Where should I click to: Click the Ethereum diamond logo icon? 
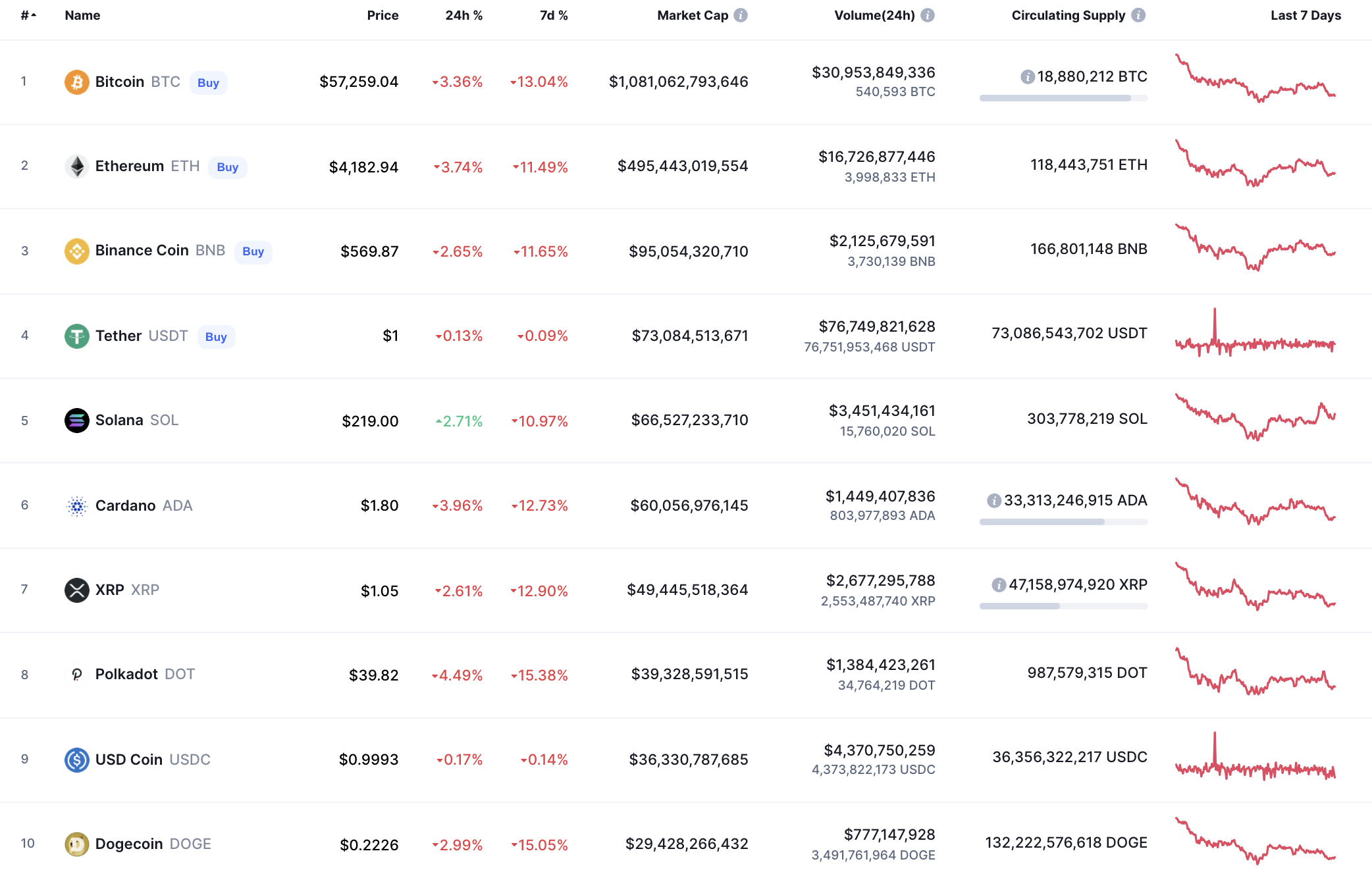pyautogui.click(x=76, y=167)
